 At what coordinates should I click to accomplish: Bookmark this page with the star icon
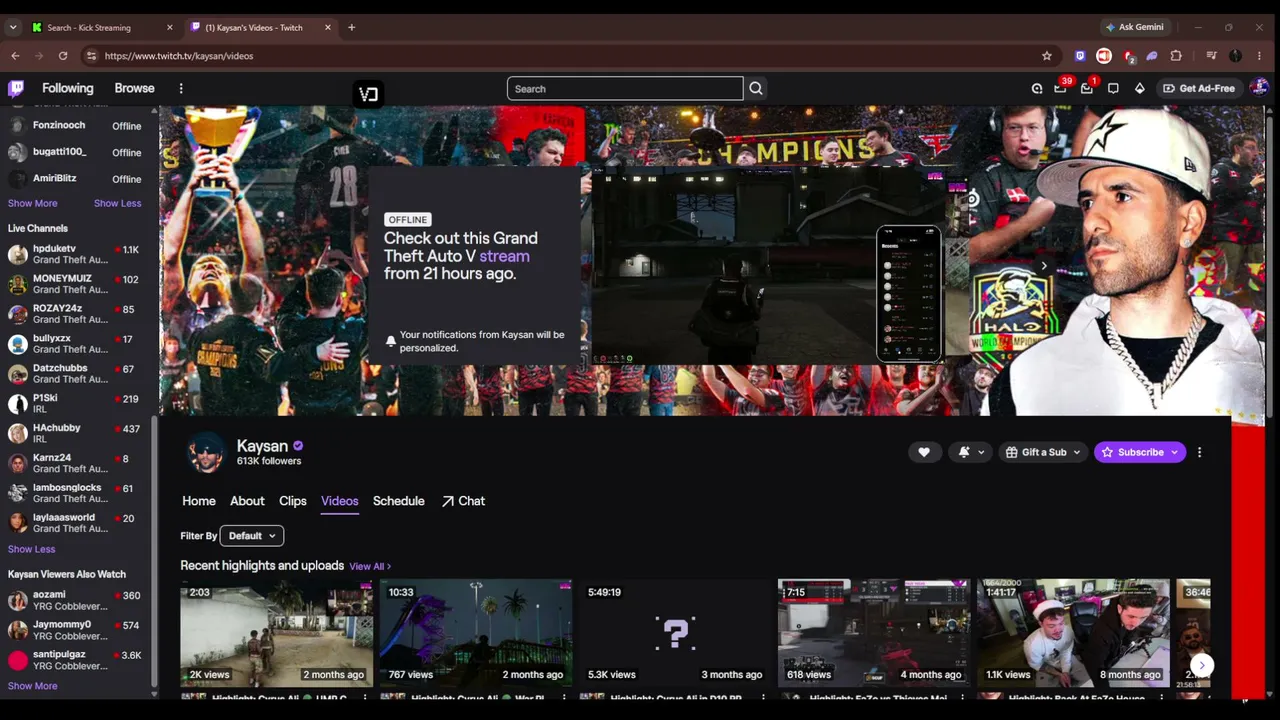click(1047, 56)
